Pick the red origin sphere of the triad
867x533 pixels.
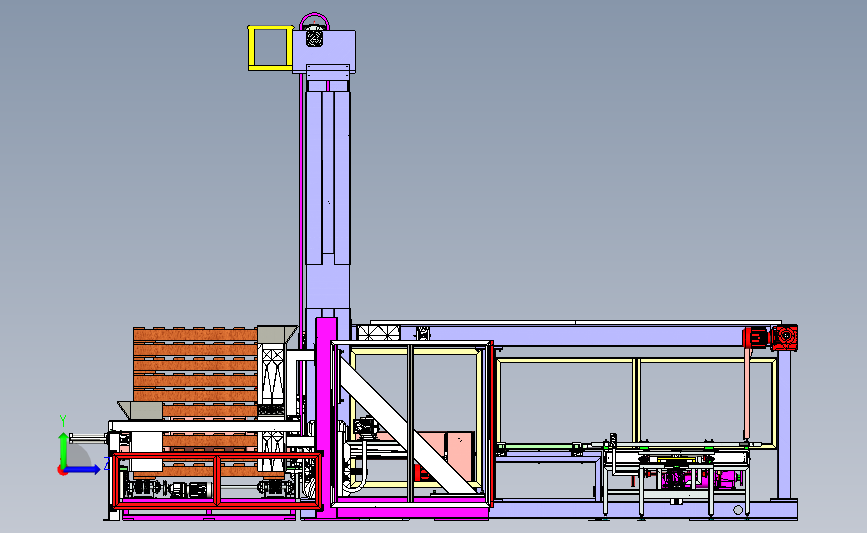click(x=62, y=470)
